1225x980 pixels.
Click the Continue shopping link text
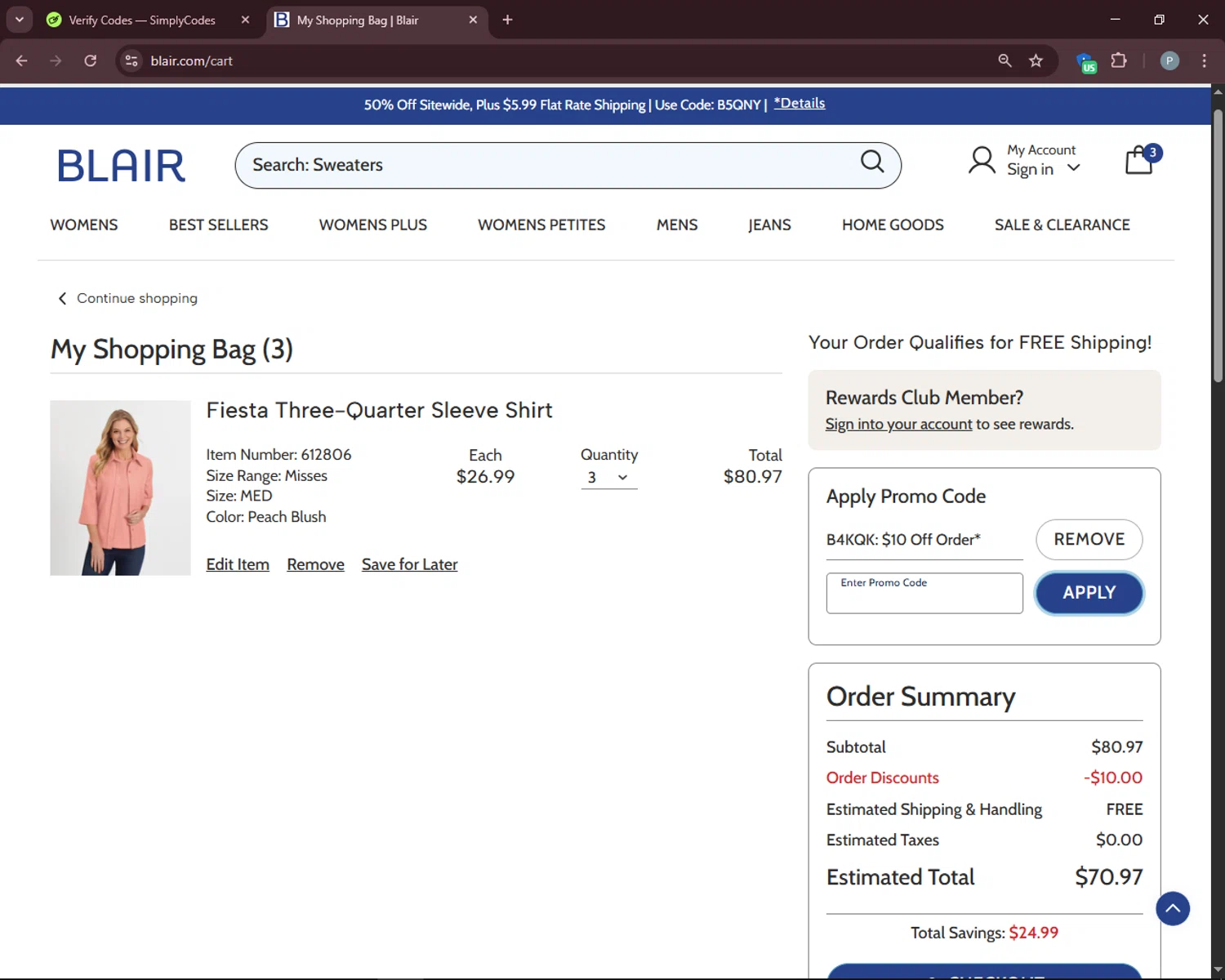pos(137,298)
